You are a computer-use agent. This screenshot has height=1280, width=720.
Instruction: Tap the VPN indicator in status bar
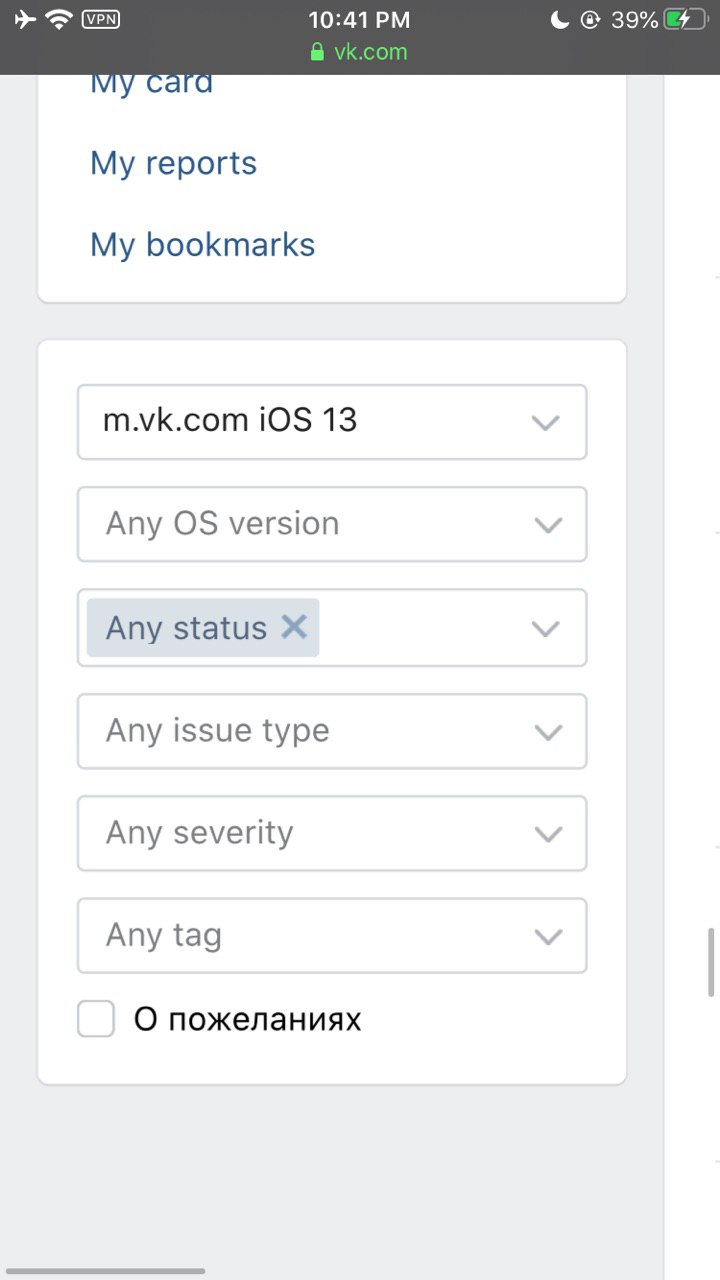[x=100, y=19]
